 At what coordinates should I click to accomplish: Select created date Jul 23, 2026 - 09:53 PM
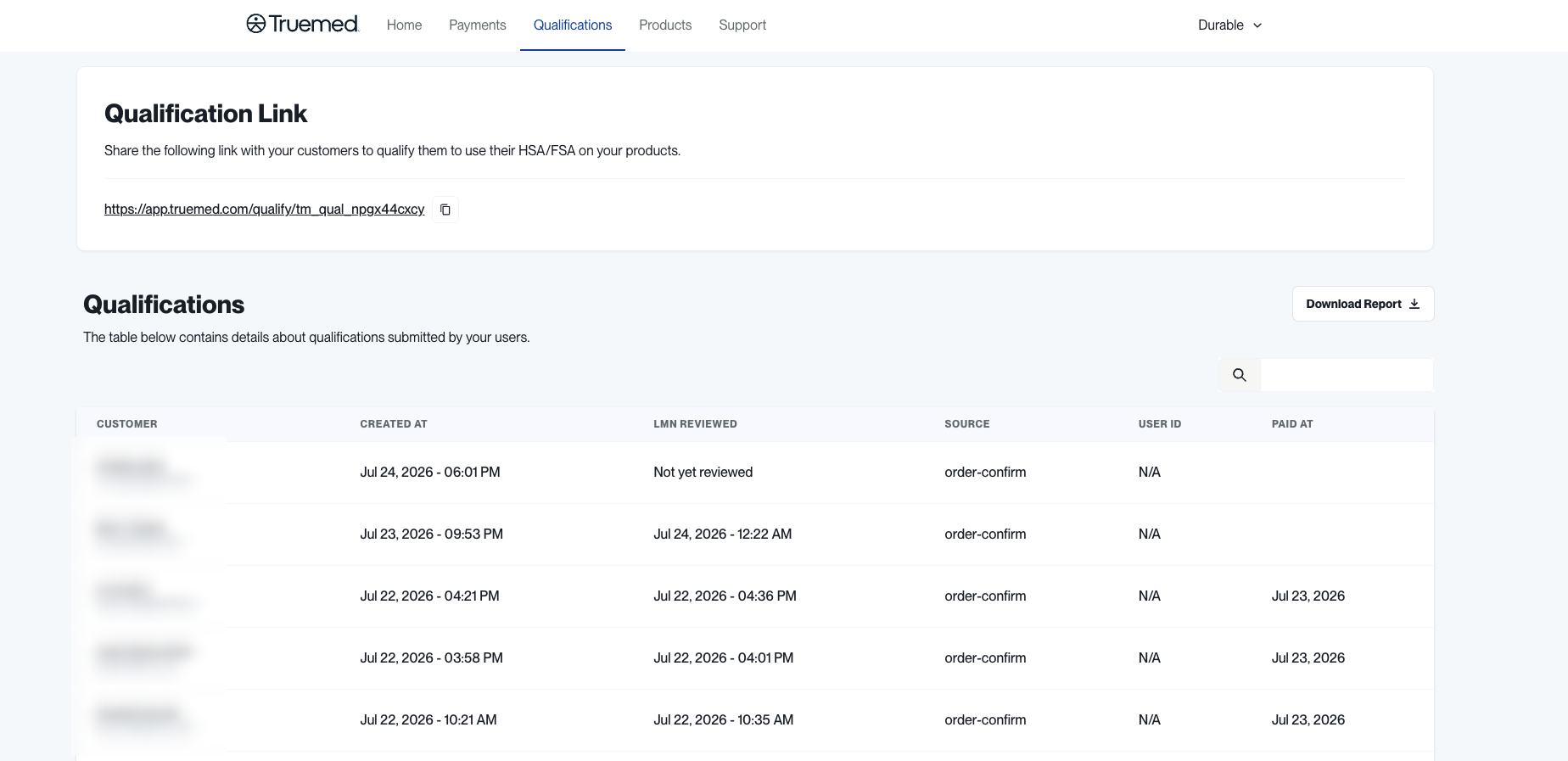pyautogui.click(x=432, y=534)
